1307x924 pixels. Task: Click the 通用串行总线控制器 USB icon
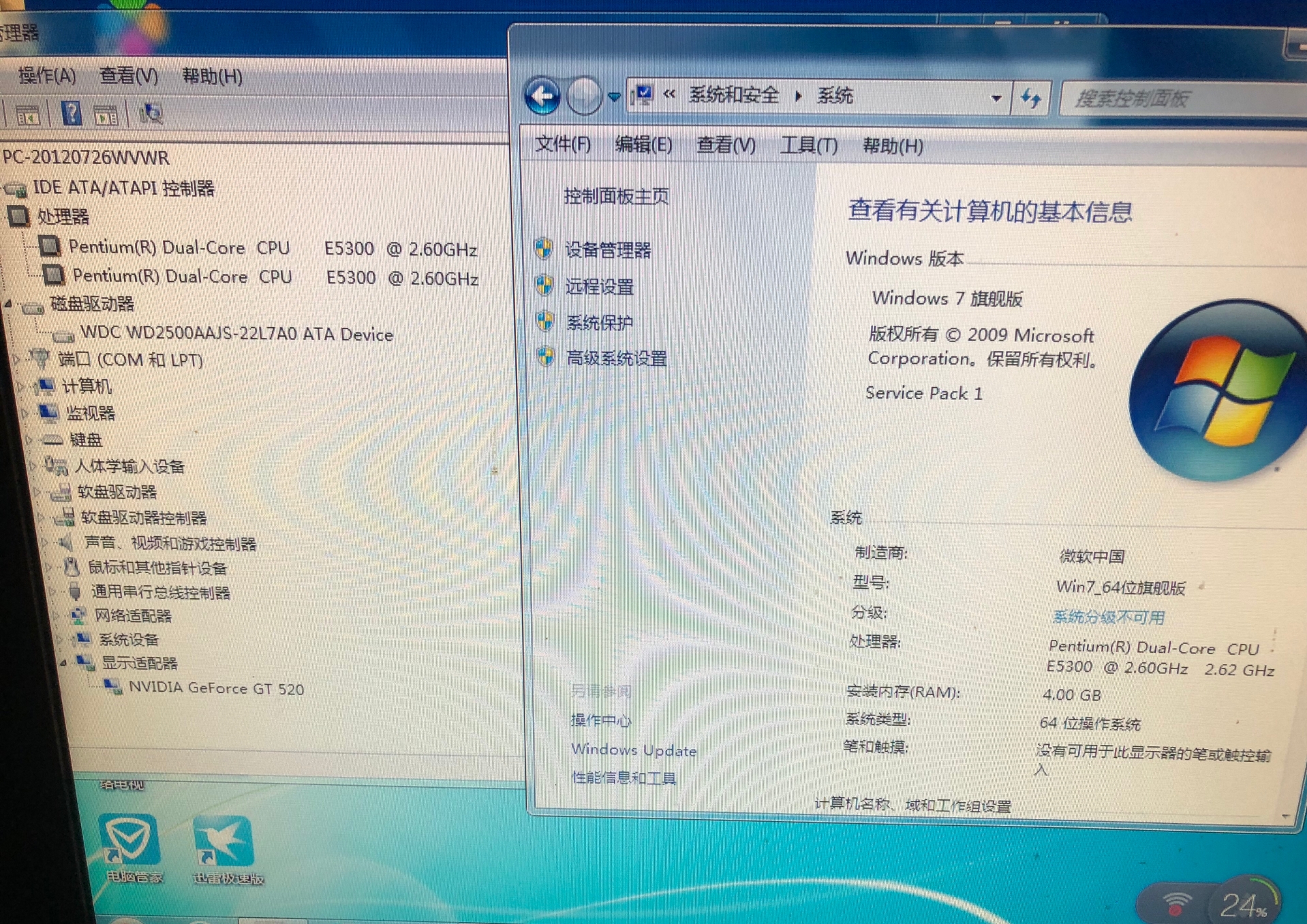[x=75, y=591]
